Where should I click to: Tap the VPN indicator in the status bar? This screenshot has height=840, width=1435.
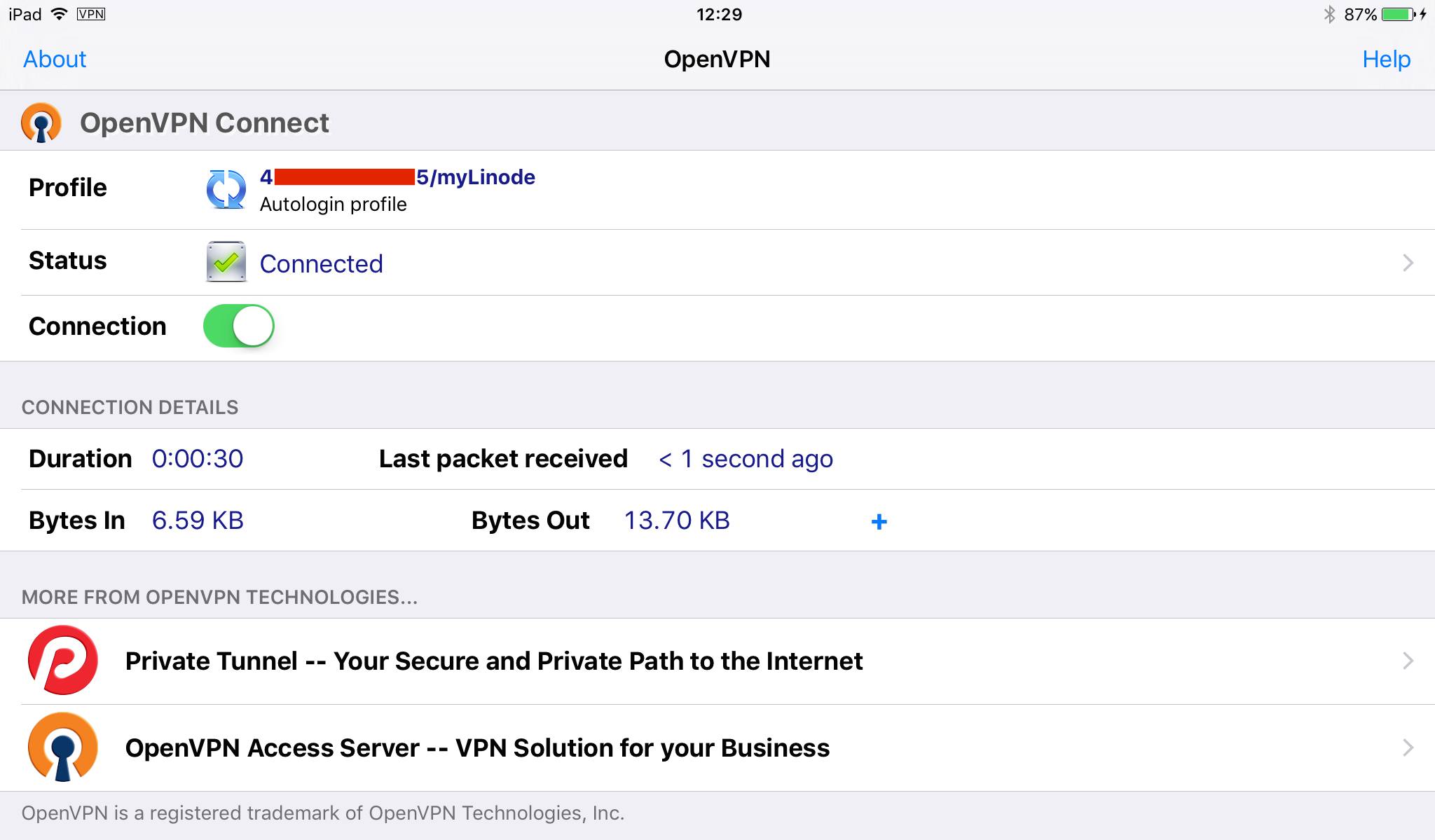(90, 13)
